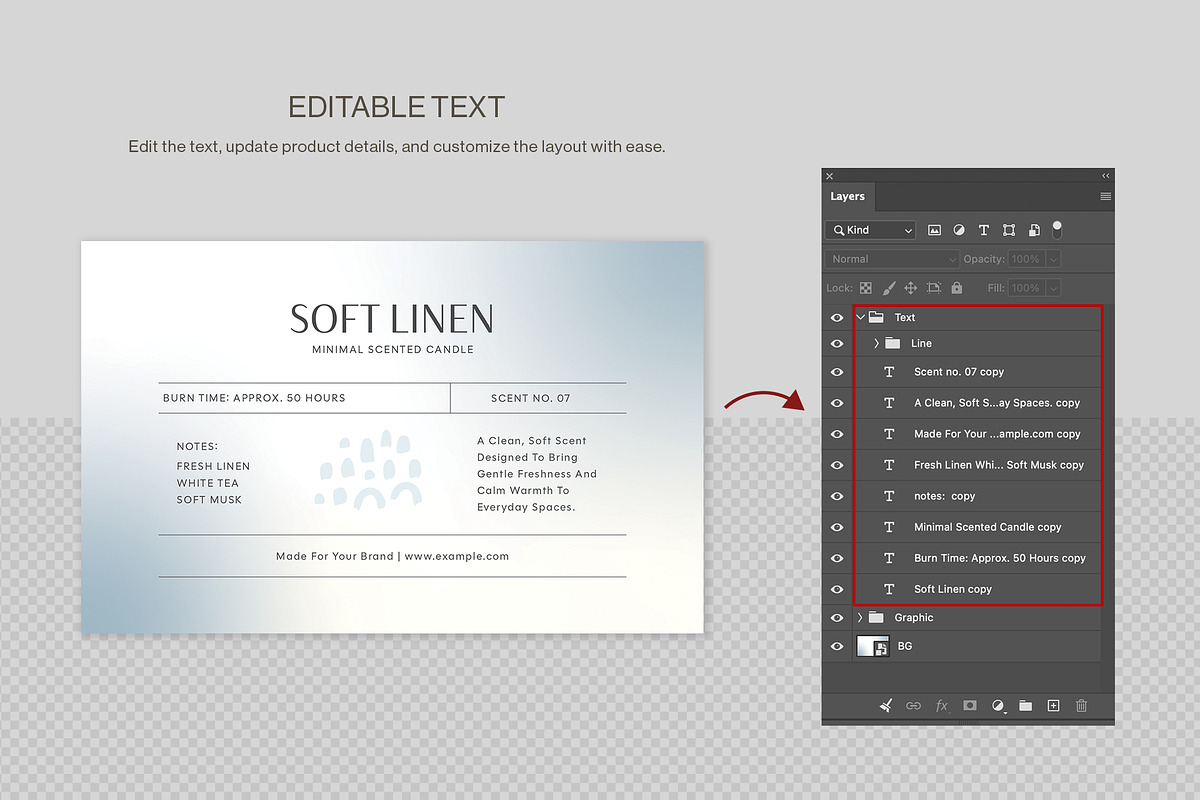Open the Kind filter dropdown

pos(870,230)
